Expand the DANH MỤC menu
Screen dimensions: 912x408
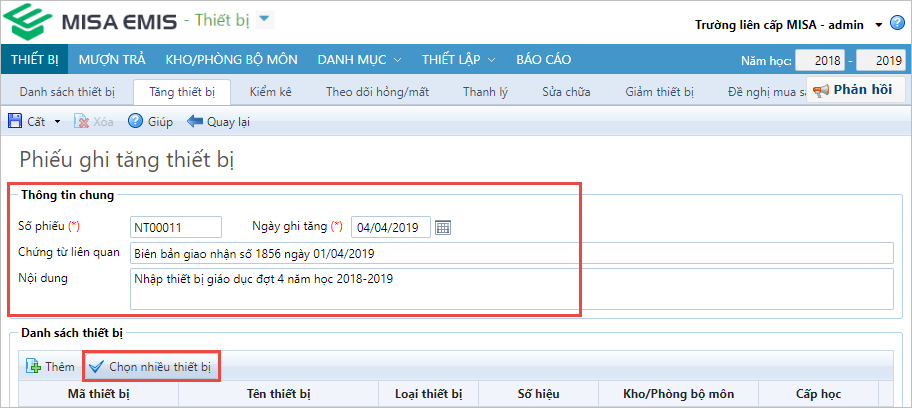point(359,59)
